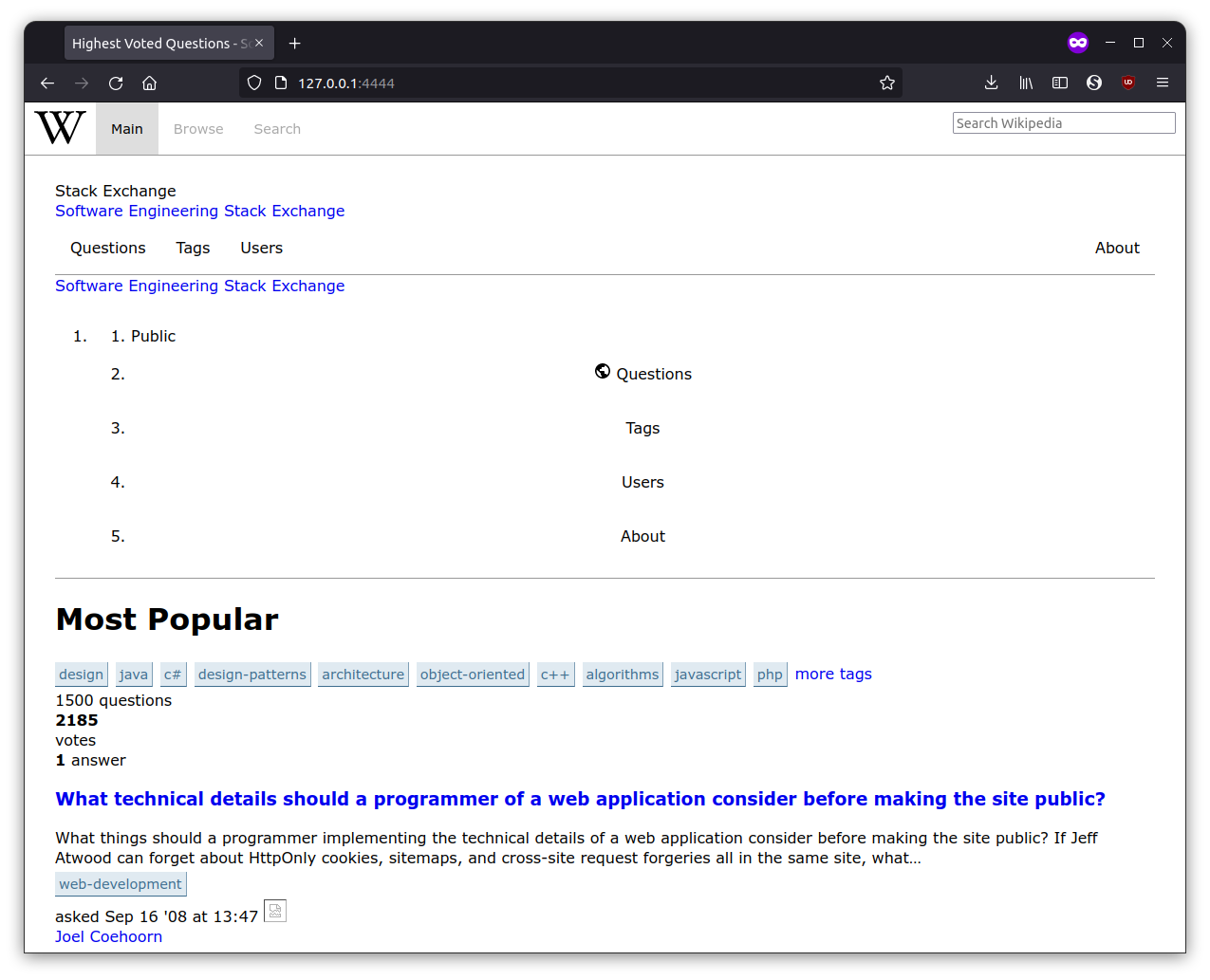Open Joel Coehoorn's user profile
The width and height of the screenshot is (1210, 980).
click(x=108, y=936)
